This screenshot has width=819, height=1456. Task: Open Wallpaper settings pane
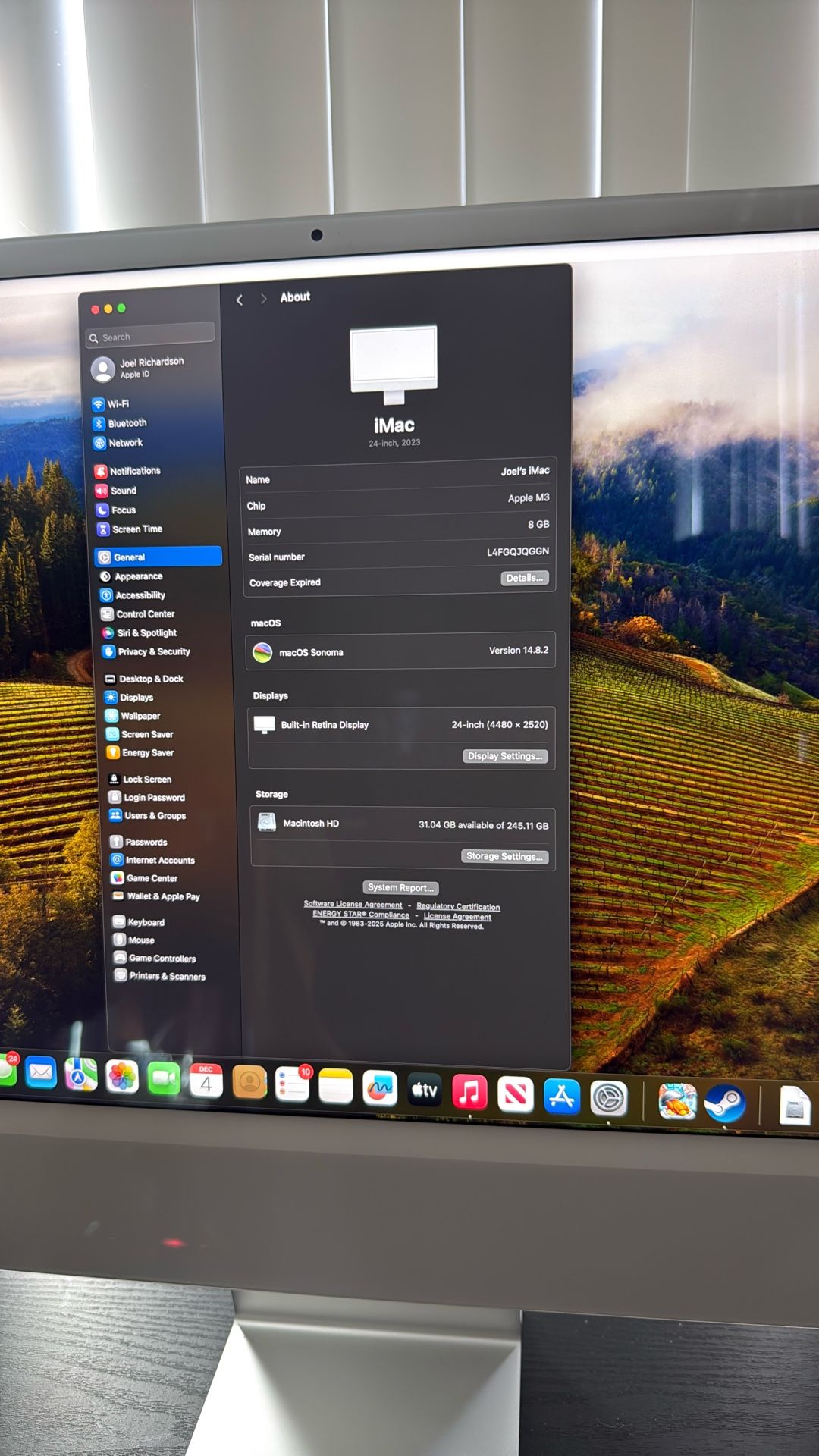tap(140, 716)
